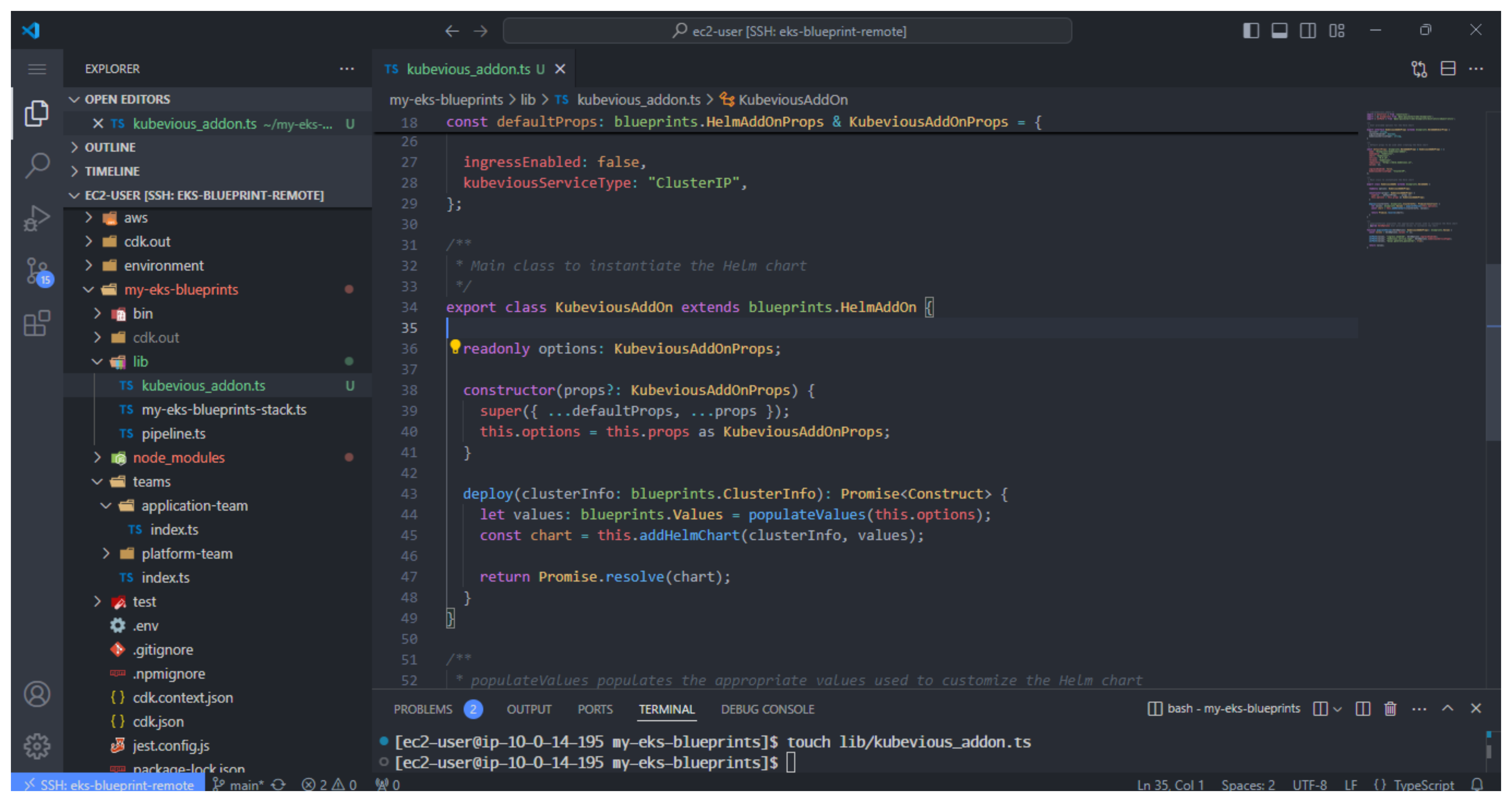Change indentation via Spaces: 2

[1249, 785]
